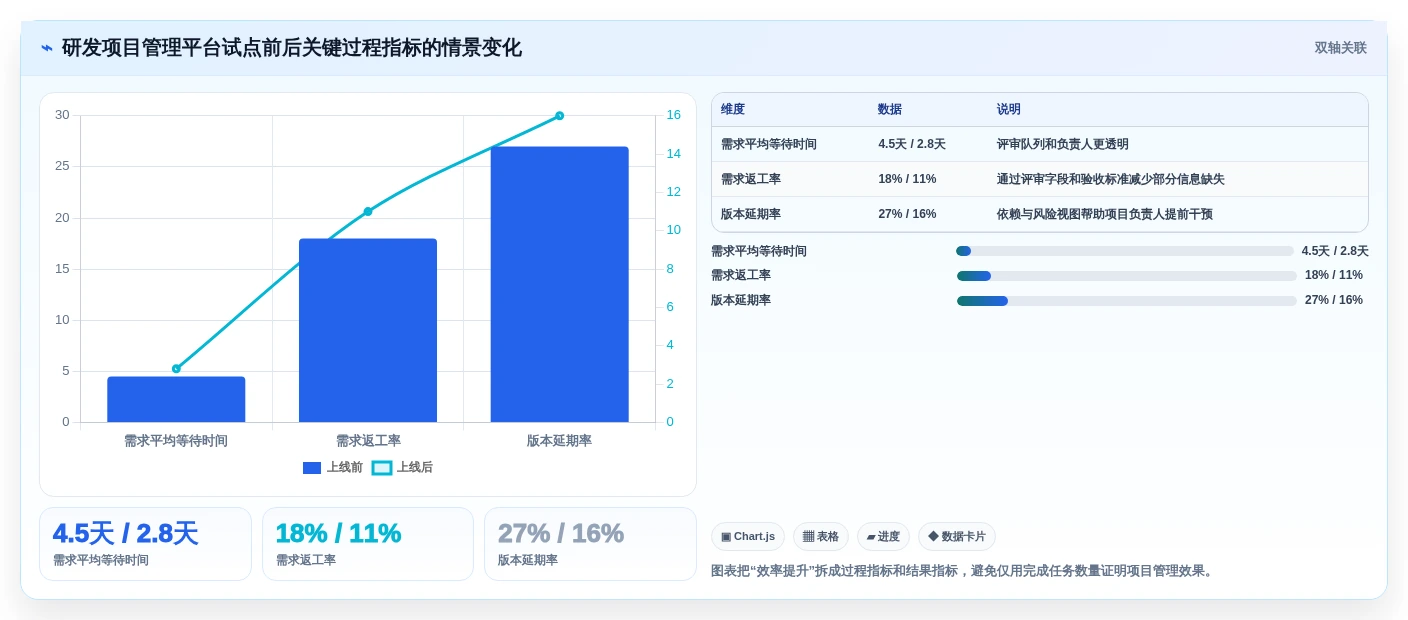1408x620 pixels.
Task: Click the 需求返工率 progress bar
Action: (x=1127, y=276)
